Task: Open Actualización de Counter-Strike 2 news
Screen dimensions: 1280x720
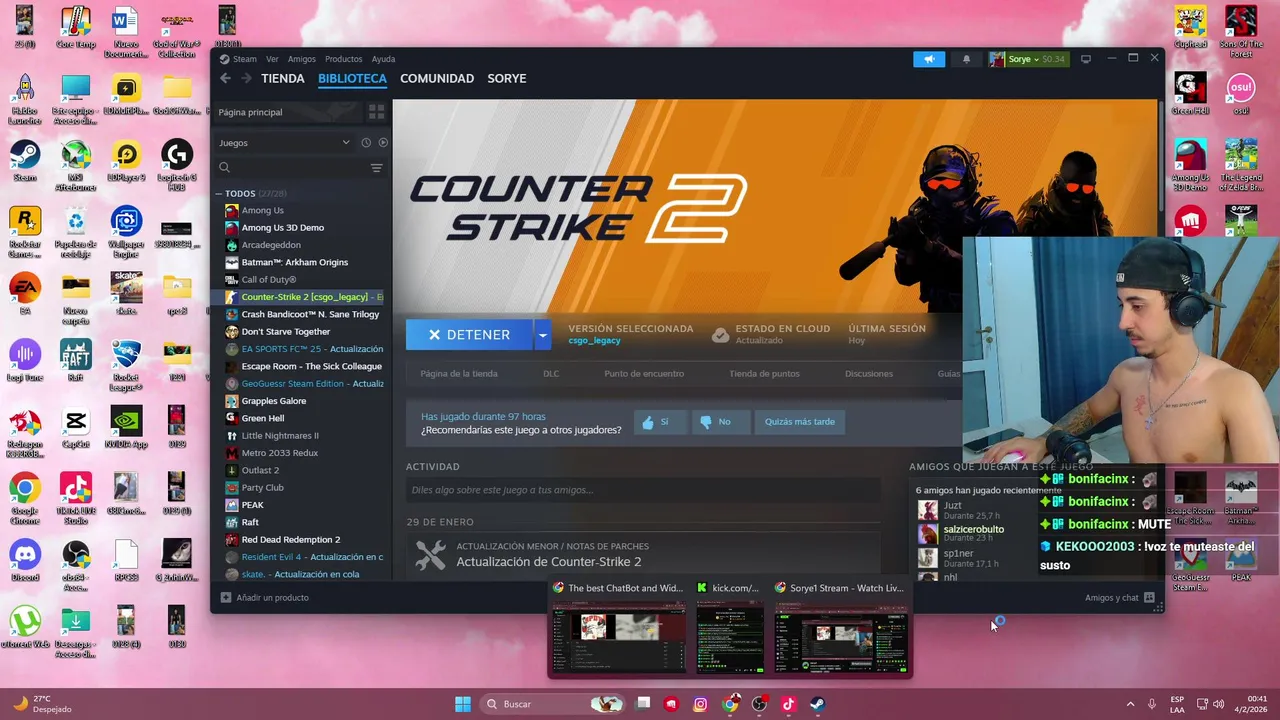Action: 549,562
